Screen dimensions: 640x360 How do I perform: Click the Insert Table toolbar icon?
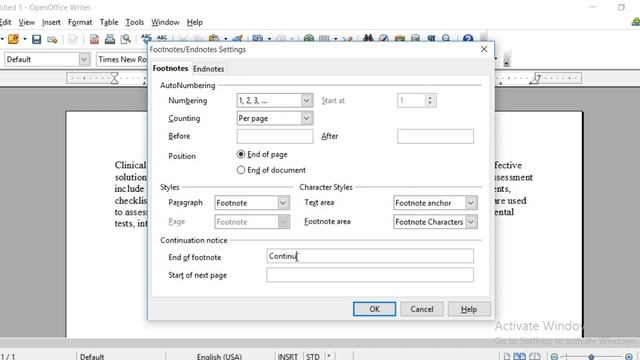coord(324,39)
